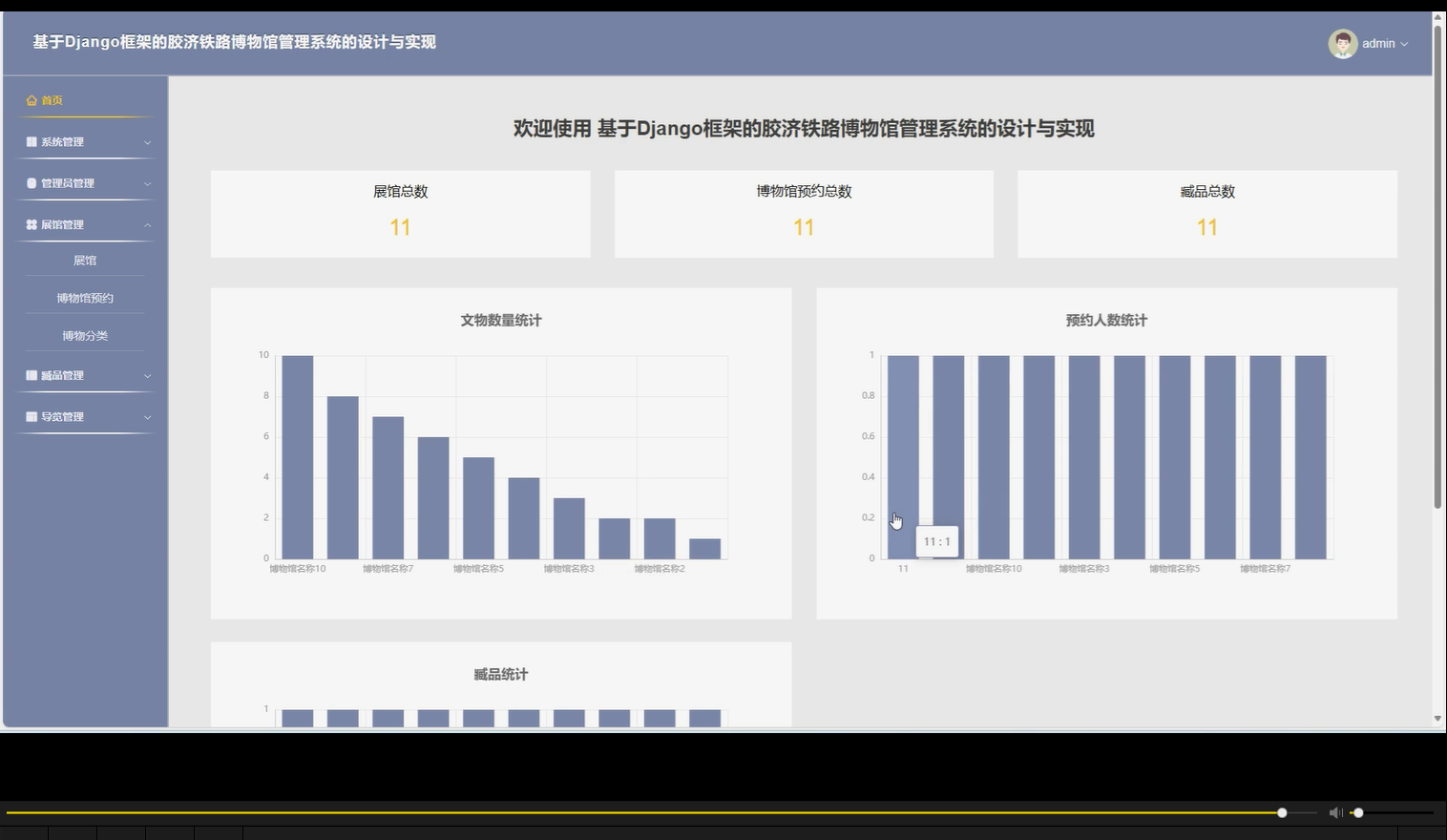Viewport: 1447px width, 840px height.
Task: Click the number 11 under 展馆总数
Action: [x=400, y=227]
